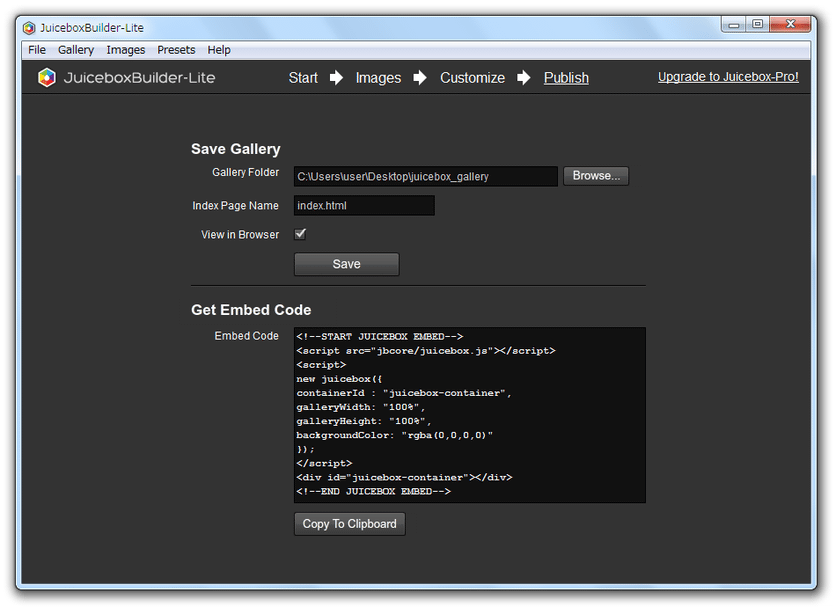Screen dimensions: 836x607
Task: Close the JuiceboxBuilder-Lite window
Action: coord(790,25)
